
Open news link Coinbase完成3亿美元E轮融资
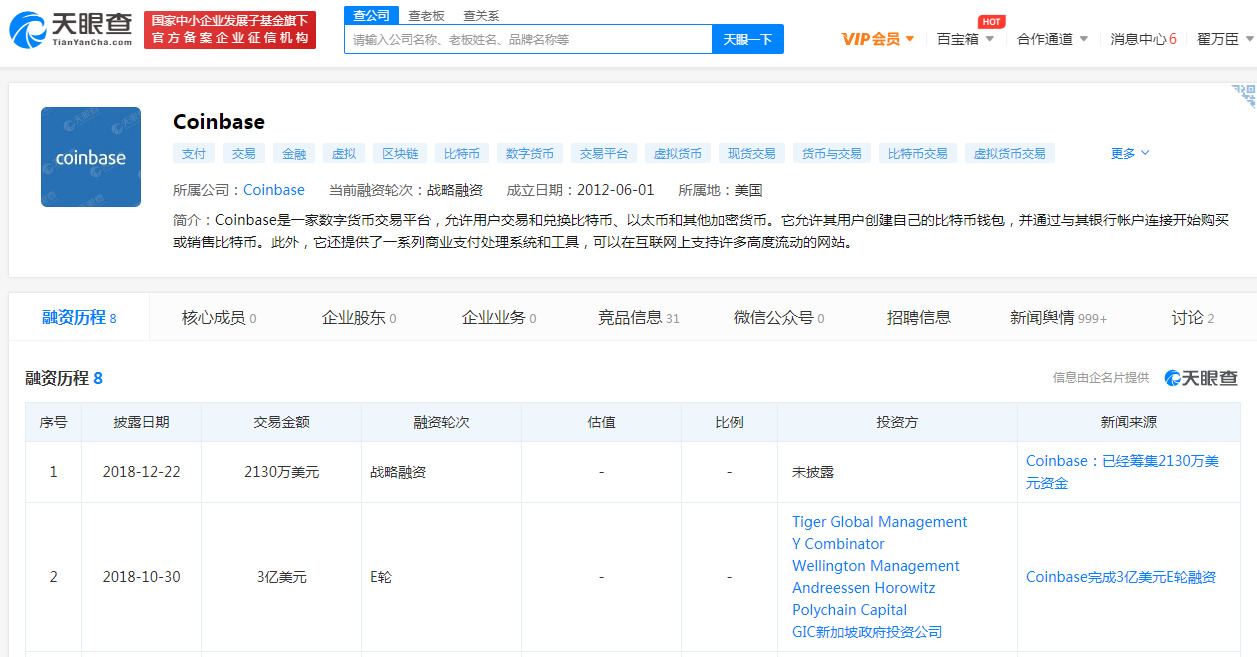point(1121,577)
